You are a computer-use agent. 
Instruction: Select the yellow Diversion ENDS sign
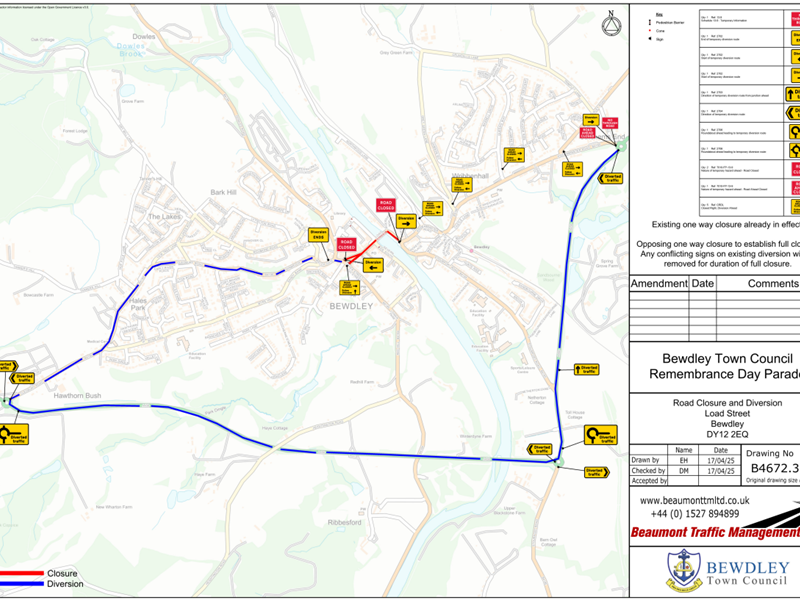coord(318,232)
